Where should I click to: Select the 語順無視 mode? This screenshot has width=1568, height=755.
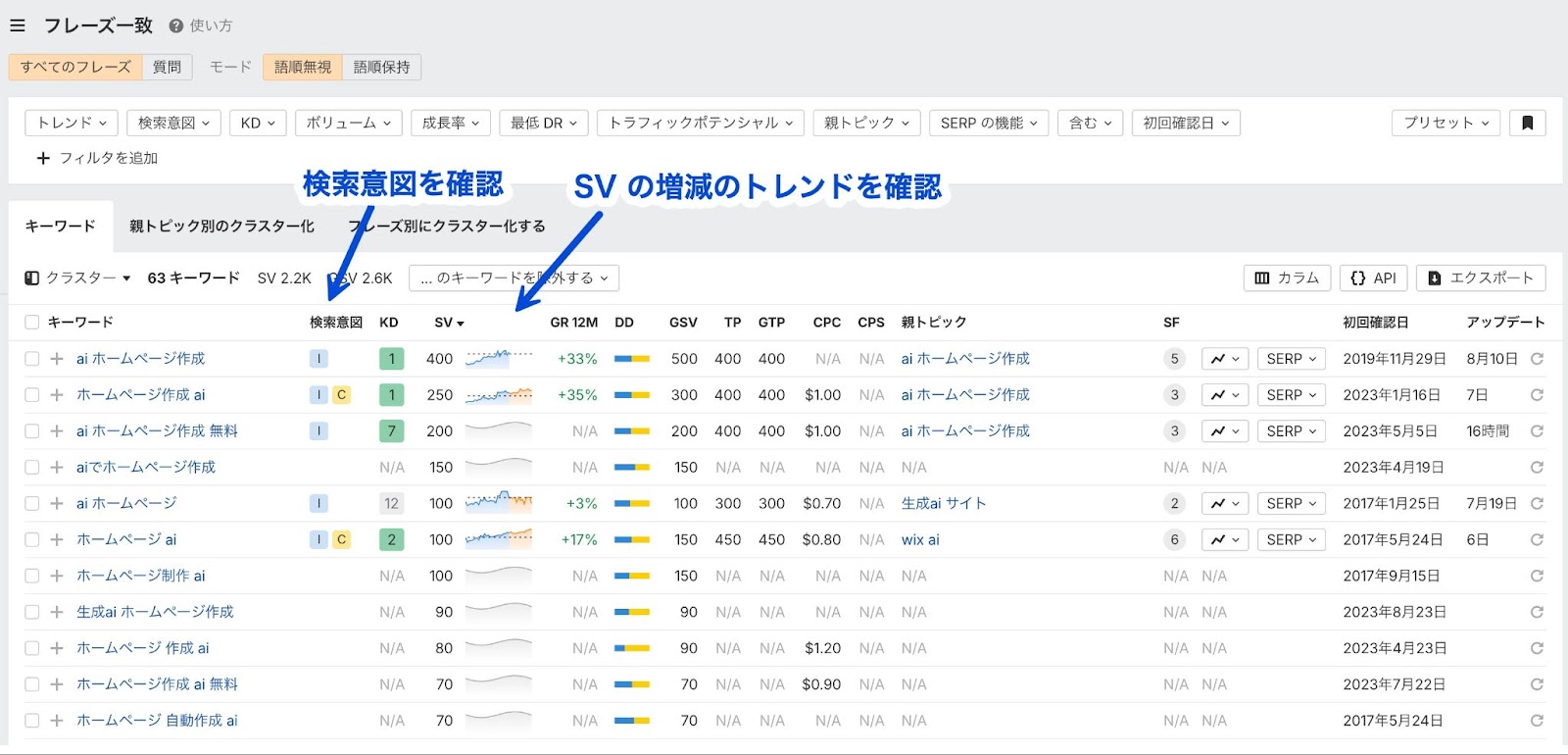(303, 67)
